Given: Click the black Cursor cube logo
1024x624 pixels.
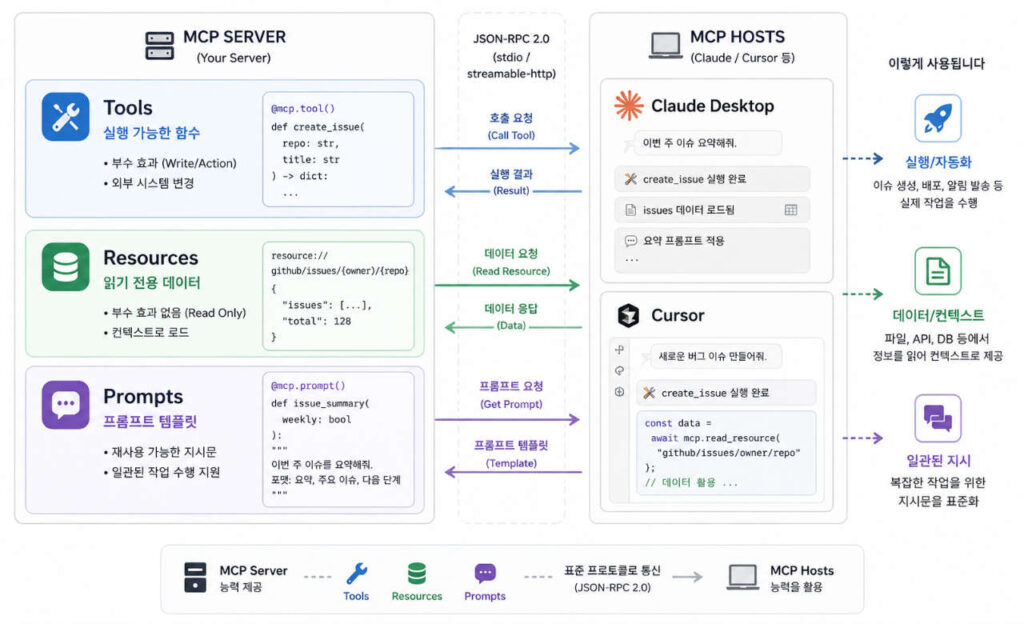Looking at the screenshot, I should click(x=628, y=315).
